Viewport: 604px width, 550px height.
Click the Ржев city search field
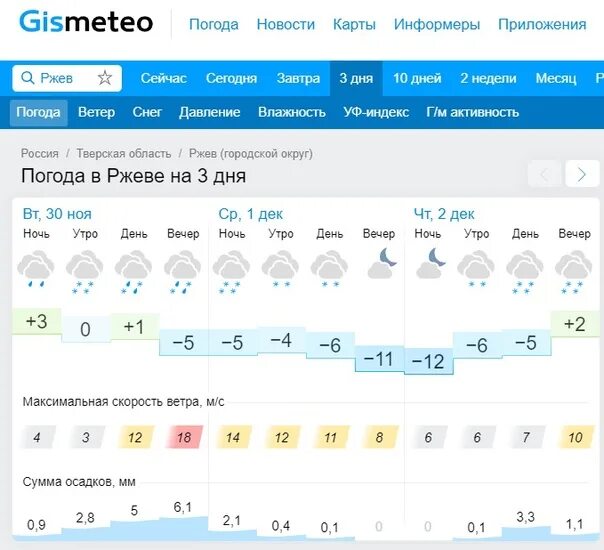coord(66,78)
